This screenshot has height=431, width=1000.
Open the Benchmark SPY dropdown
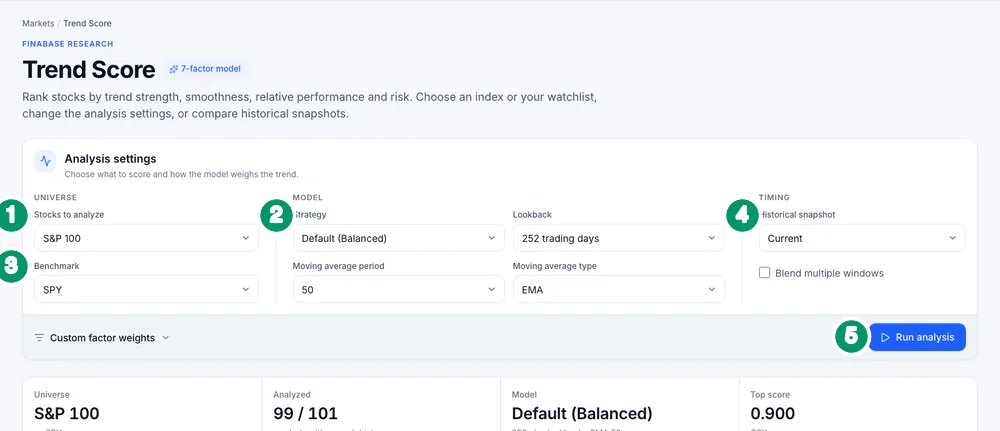[147, 289]
